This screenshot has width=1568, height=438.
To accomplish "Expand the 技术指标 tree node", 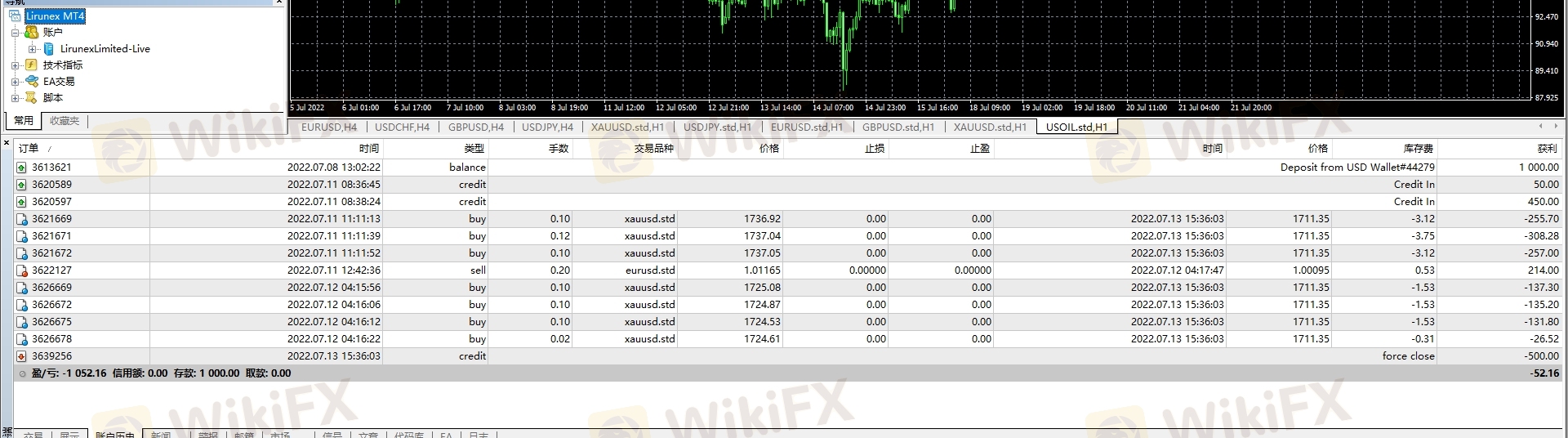I will pos(15,65).
